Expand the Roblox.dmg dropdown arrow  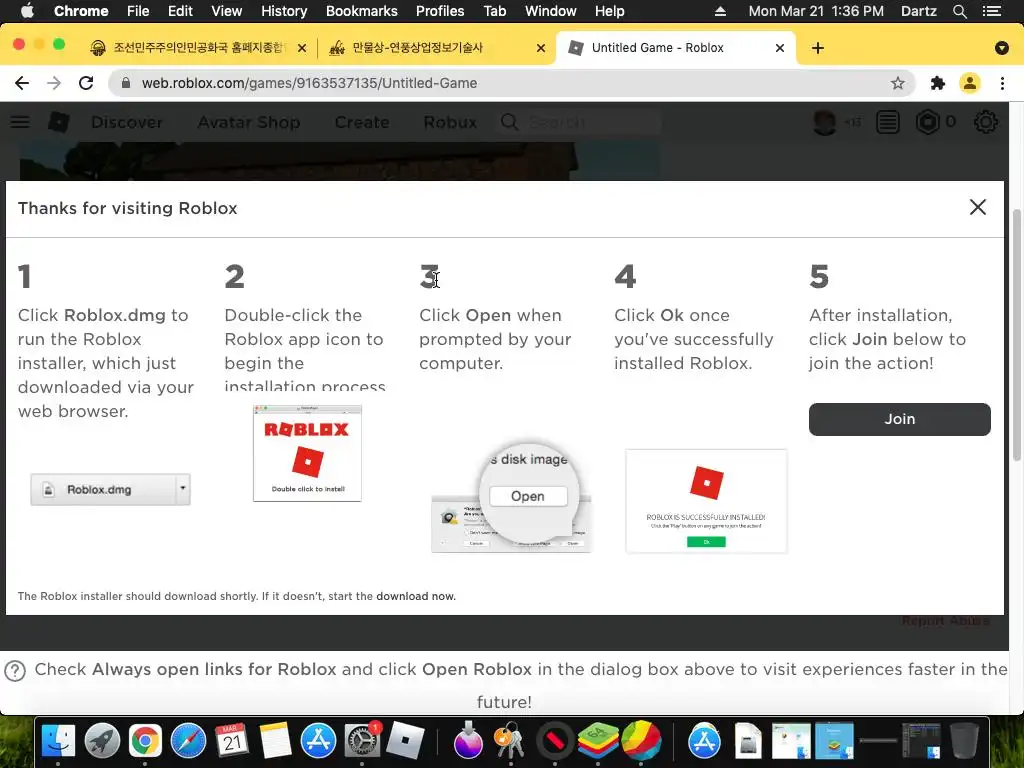183,488
